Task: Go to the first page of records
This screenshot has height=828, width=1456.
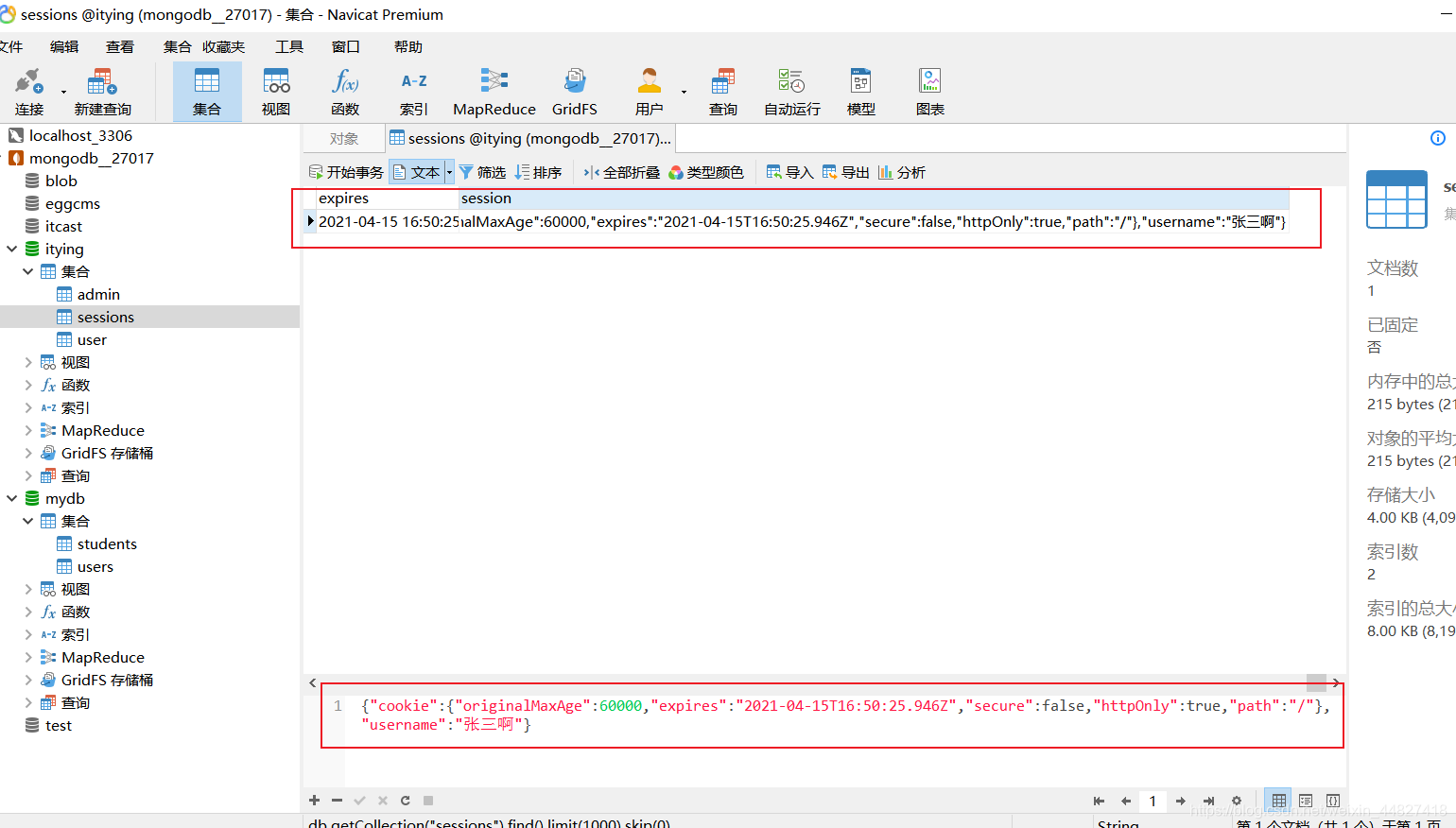Action: point(1099,801)
